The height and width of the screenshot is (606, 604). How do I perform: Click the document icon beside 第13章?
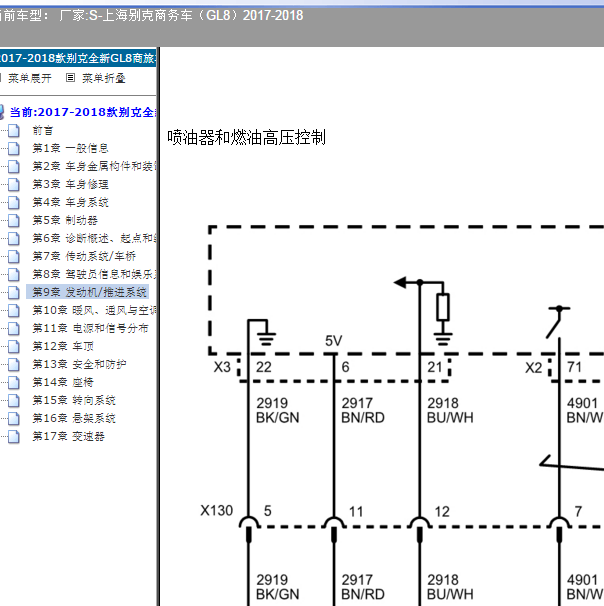pyautogui.click(x=14, y=364)
